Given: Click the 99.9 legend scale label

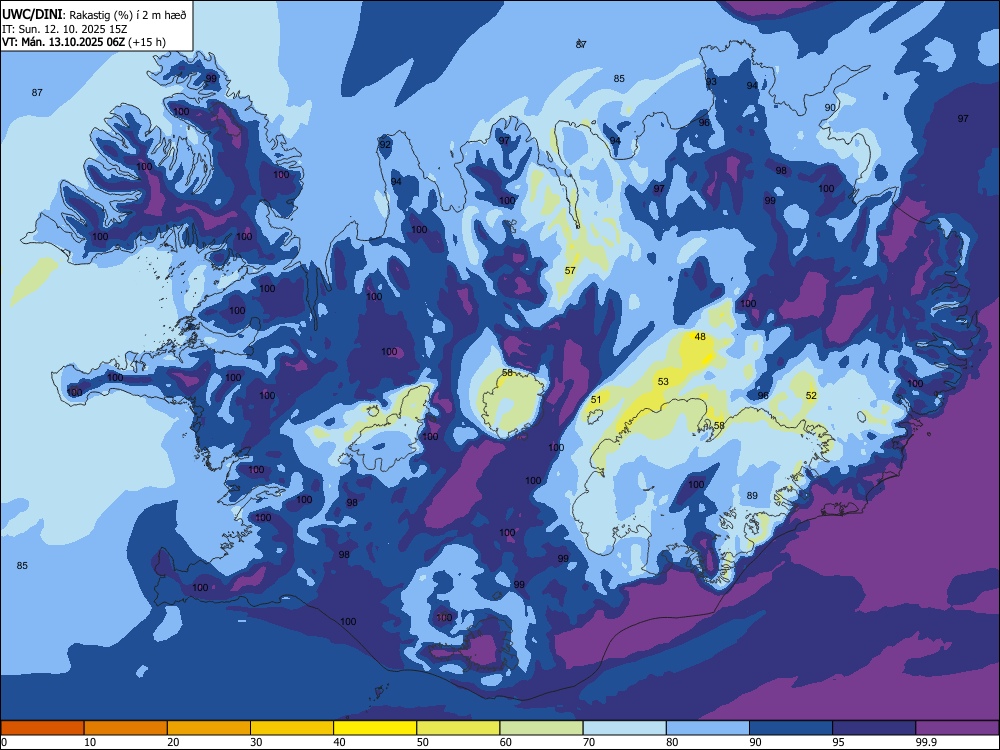Looking at the screenshot, I should coord(926,742).
